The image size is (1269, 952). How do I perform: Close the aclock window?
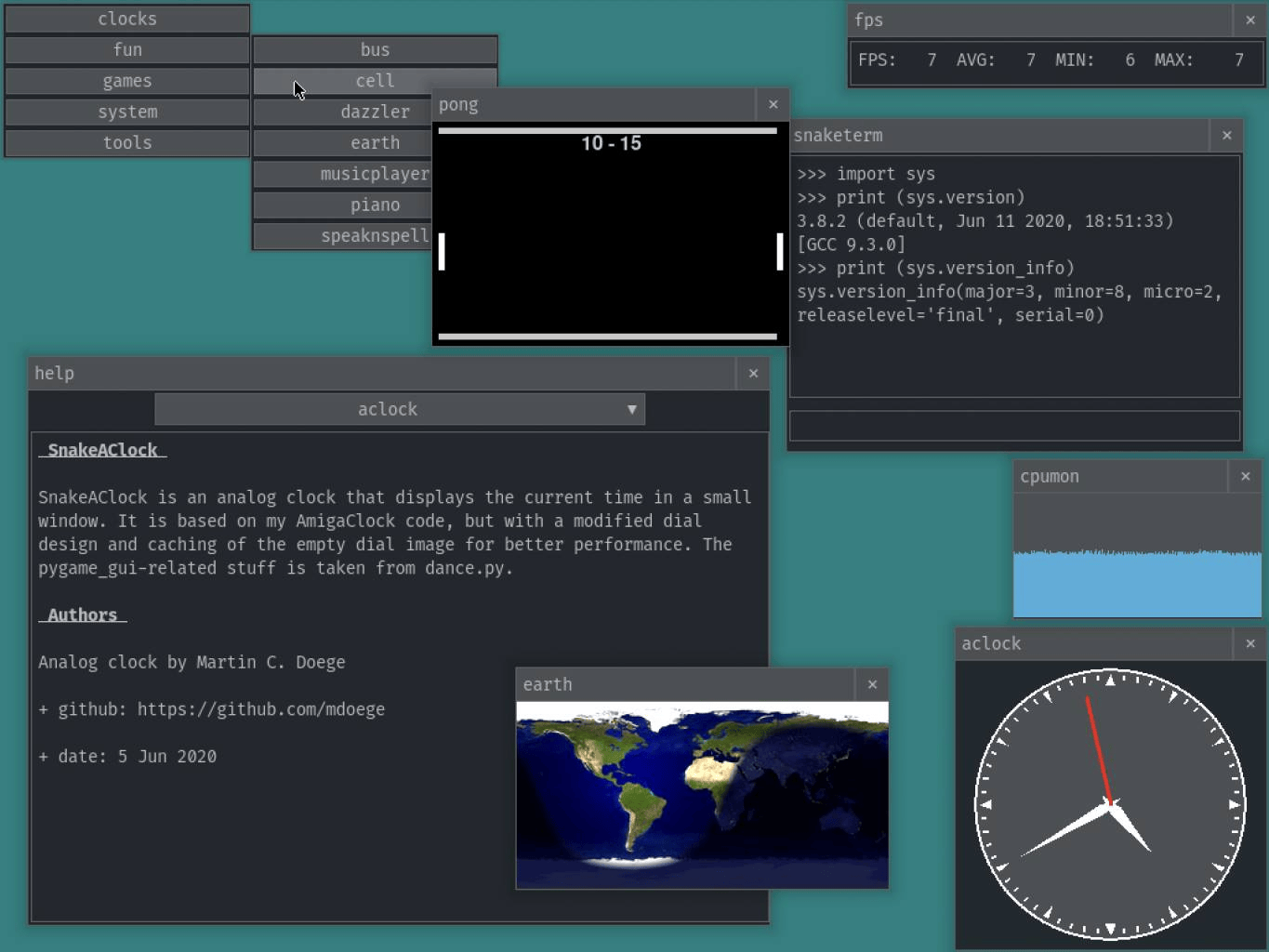(1249, 643)
